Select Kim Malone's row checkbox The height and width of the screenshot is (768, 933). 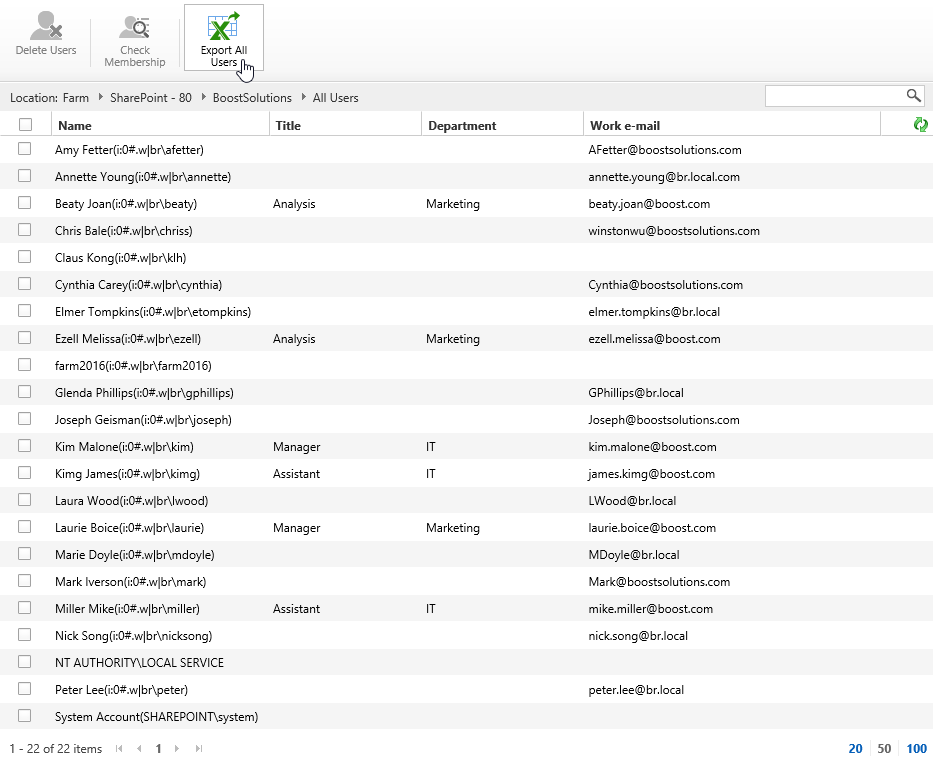point(25,446)
